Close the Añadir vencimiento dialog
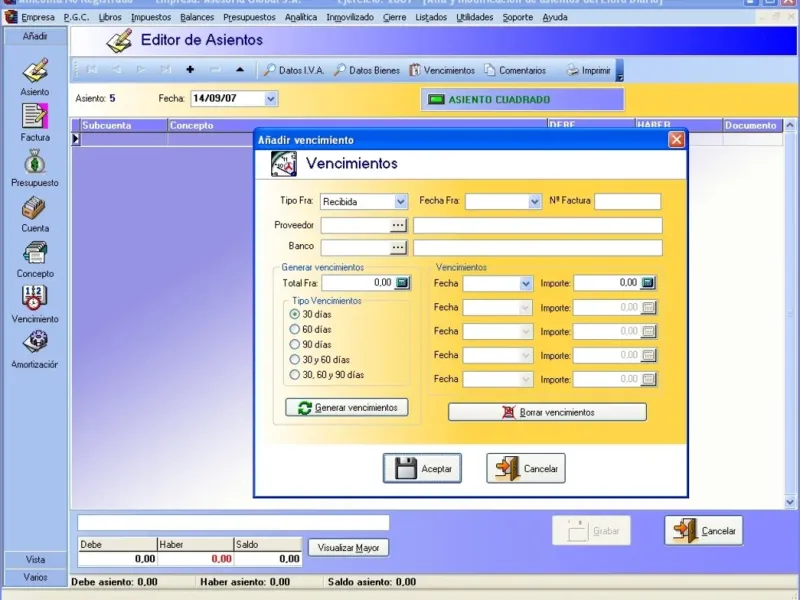Screen dimensions: 800x600 tap(676, 140)
